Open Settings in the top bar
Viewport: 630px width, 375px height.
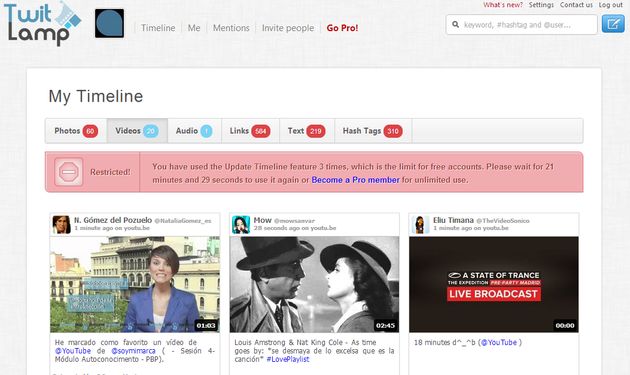[x=541, y=5]
